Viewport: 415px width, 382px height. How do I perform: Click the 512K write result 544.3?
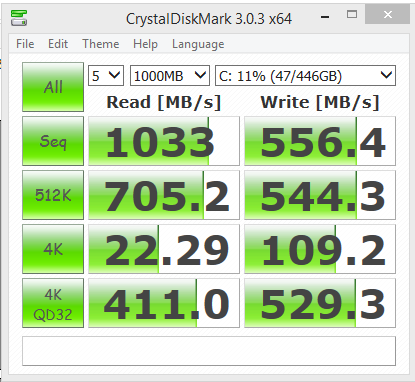(x=320, y=195)
